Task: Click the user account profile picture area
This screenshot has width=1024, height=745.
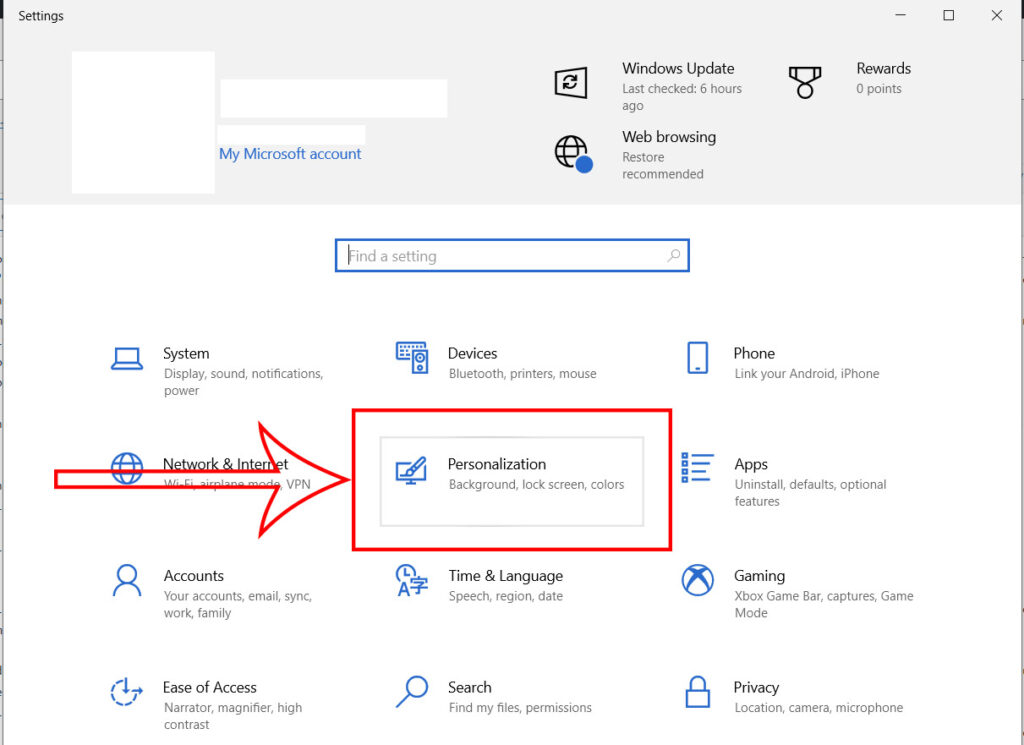Action: pyautogui.click(x=142, y=122)
